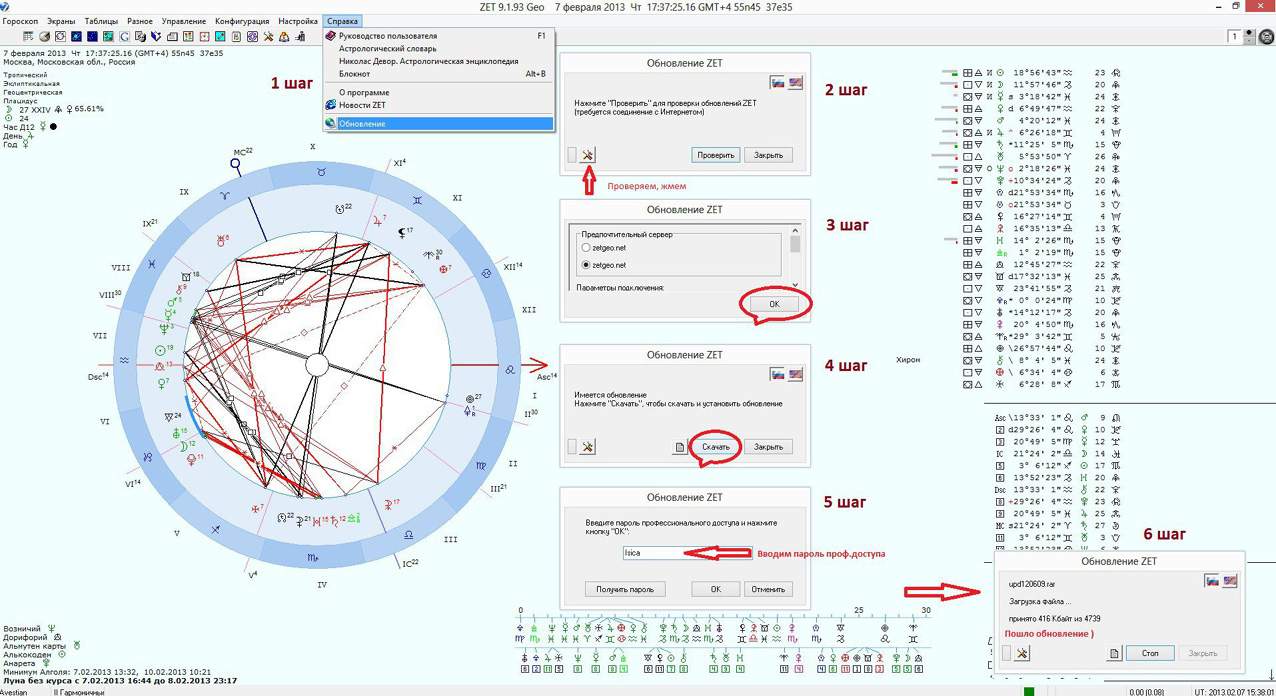Viewport: 1276px width, 696px height.
Task: Click US flag in the file download dialog
Action: [x=1230, y=581]
